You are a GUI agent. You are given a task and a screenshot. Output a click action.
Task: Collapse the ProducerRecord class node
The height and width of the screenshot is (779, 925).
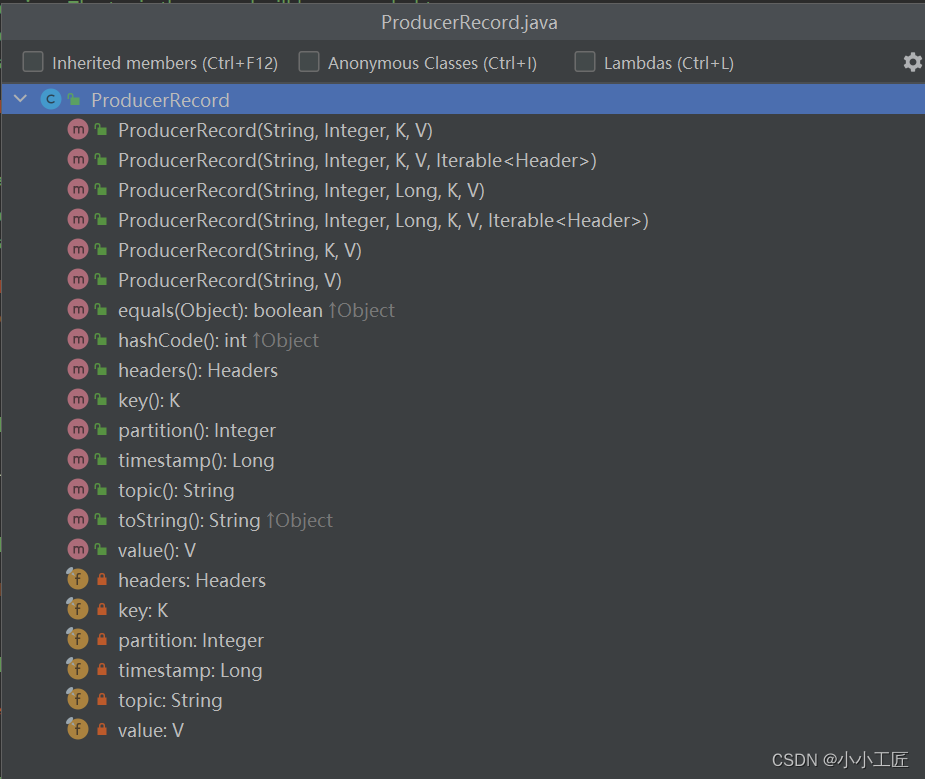coord(21,99)
